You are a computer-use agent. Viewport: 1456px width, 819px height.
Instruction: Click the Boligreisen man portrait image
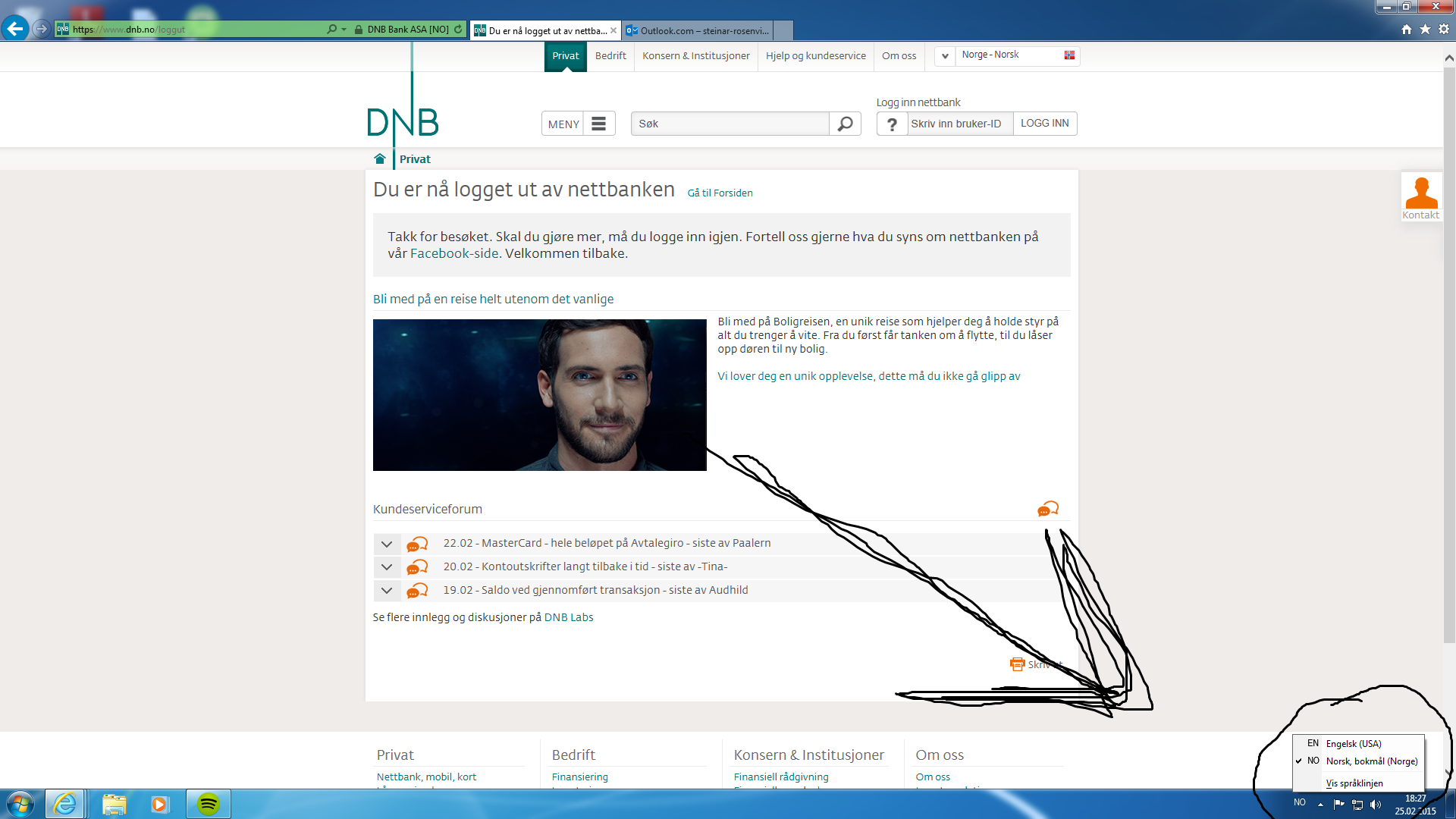pyautogui.click(x=540, y=395)
